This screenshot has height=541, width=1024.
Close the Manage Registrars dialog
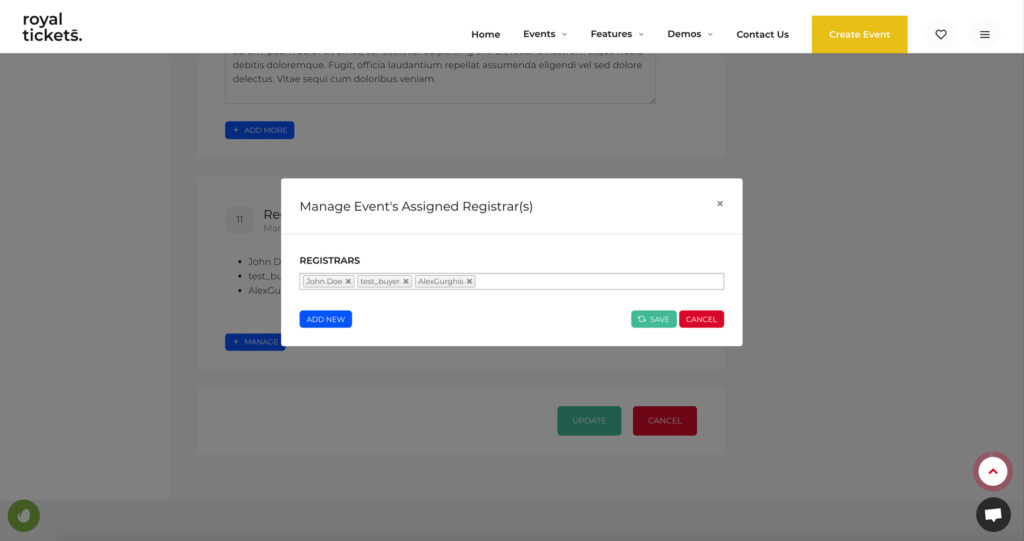tap(720, 204)
